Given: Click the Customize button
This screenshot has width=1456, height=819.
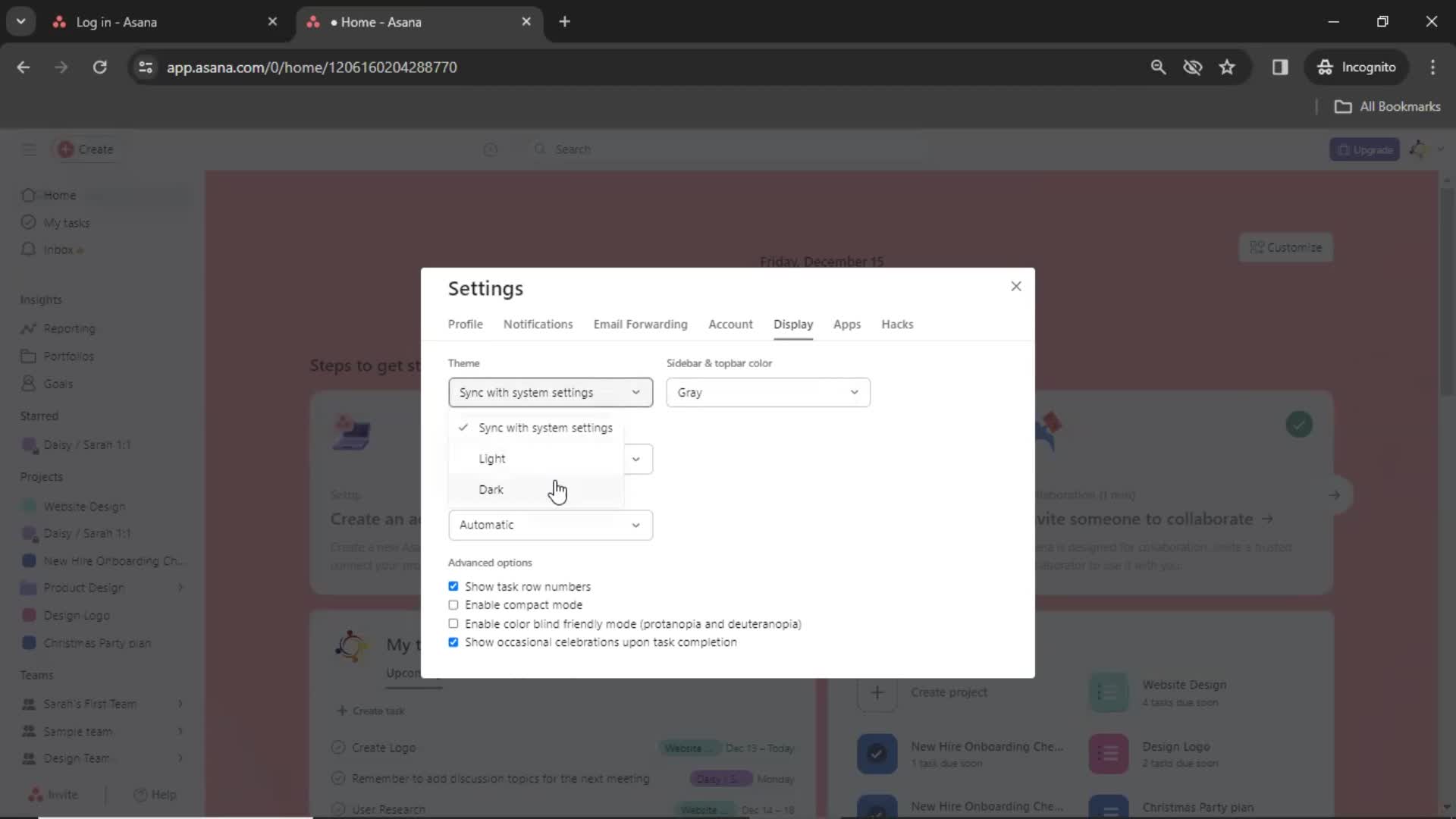Looking at the screenshot, I should click(1285, 247).
